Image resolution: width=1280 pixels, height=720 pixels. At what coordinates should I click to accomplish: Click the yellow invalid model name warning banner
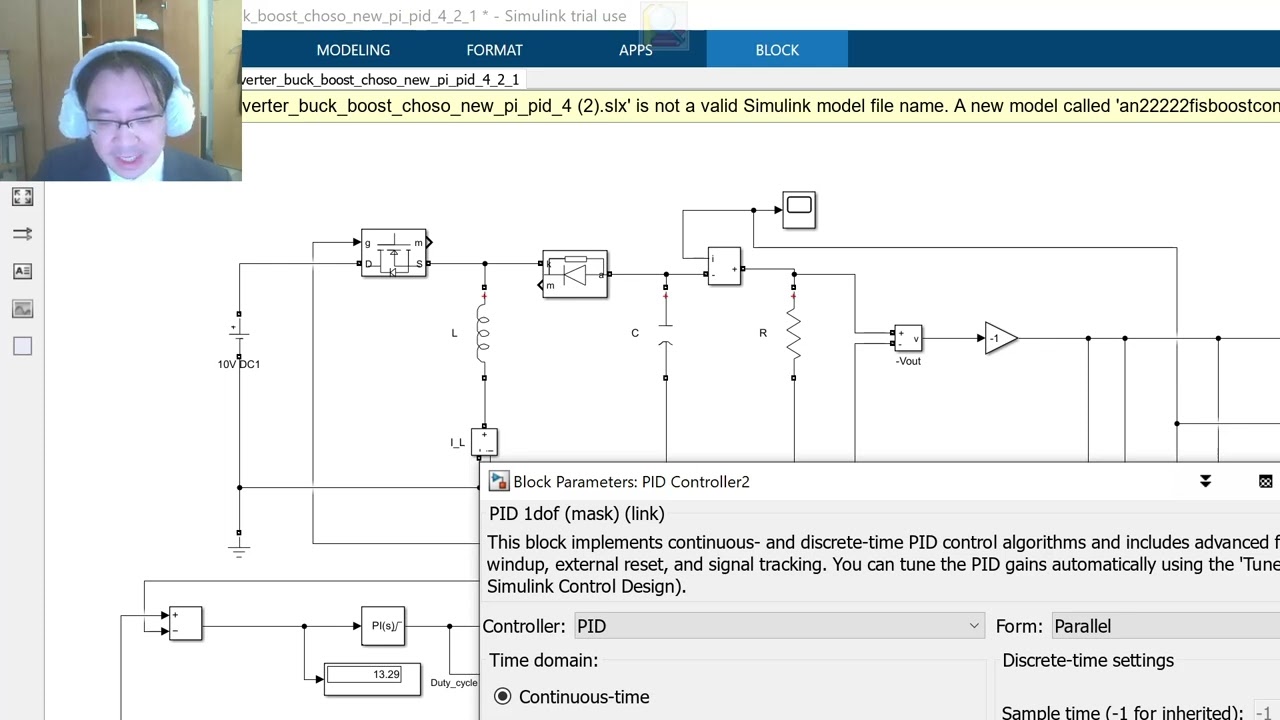760,106
